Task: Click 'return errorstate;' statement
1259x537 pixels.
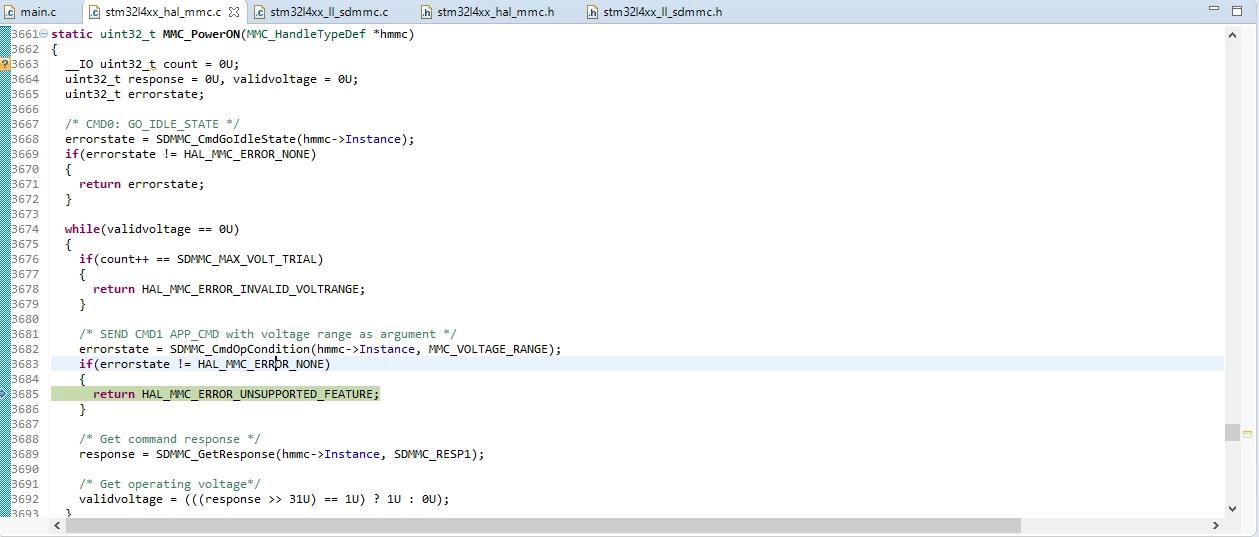Action: [142, 184]
